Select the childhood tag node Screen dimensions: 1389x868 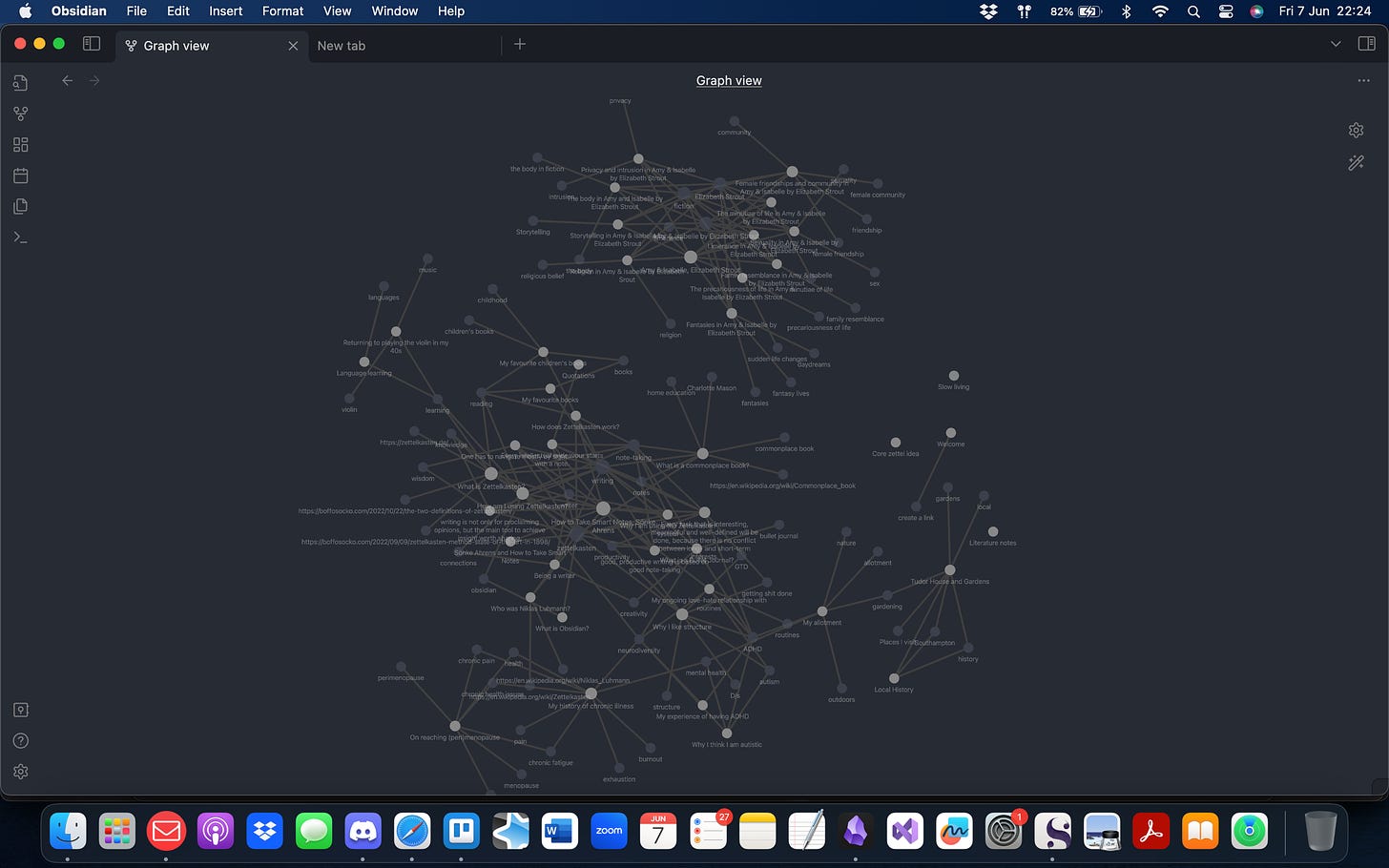(x=492, y=288)
